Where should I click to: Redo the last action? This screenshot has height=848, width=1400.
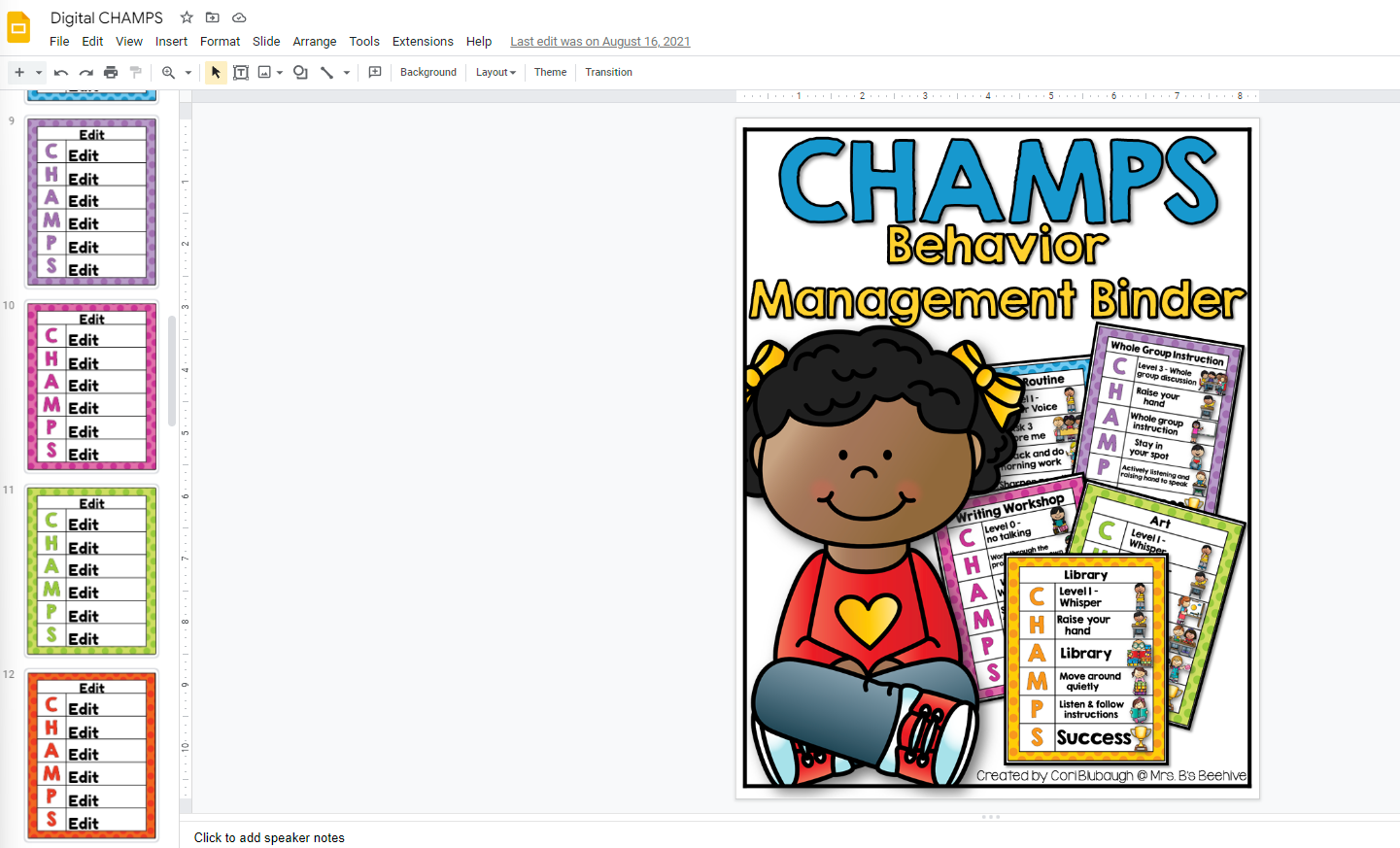tap(85, 72)
